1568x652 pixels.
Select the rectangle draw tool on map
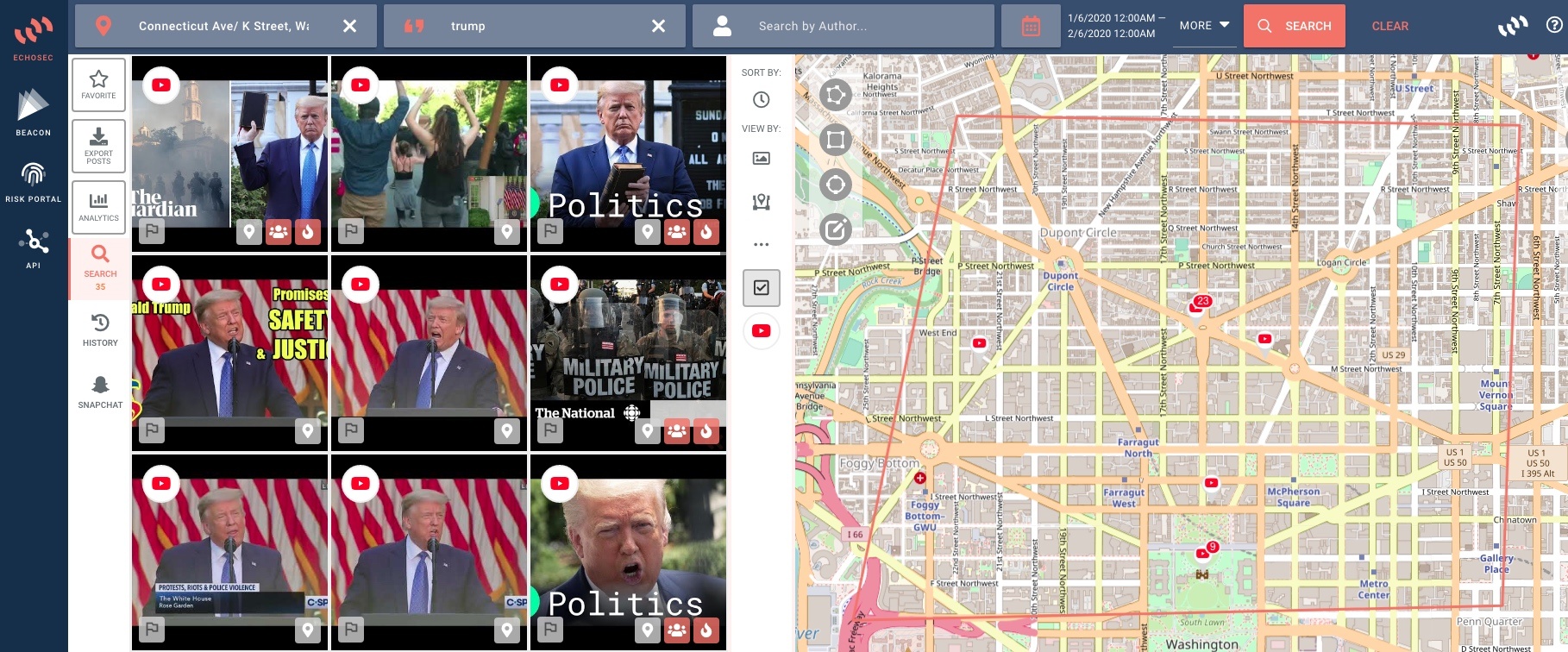(835, 140)
